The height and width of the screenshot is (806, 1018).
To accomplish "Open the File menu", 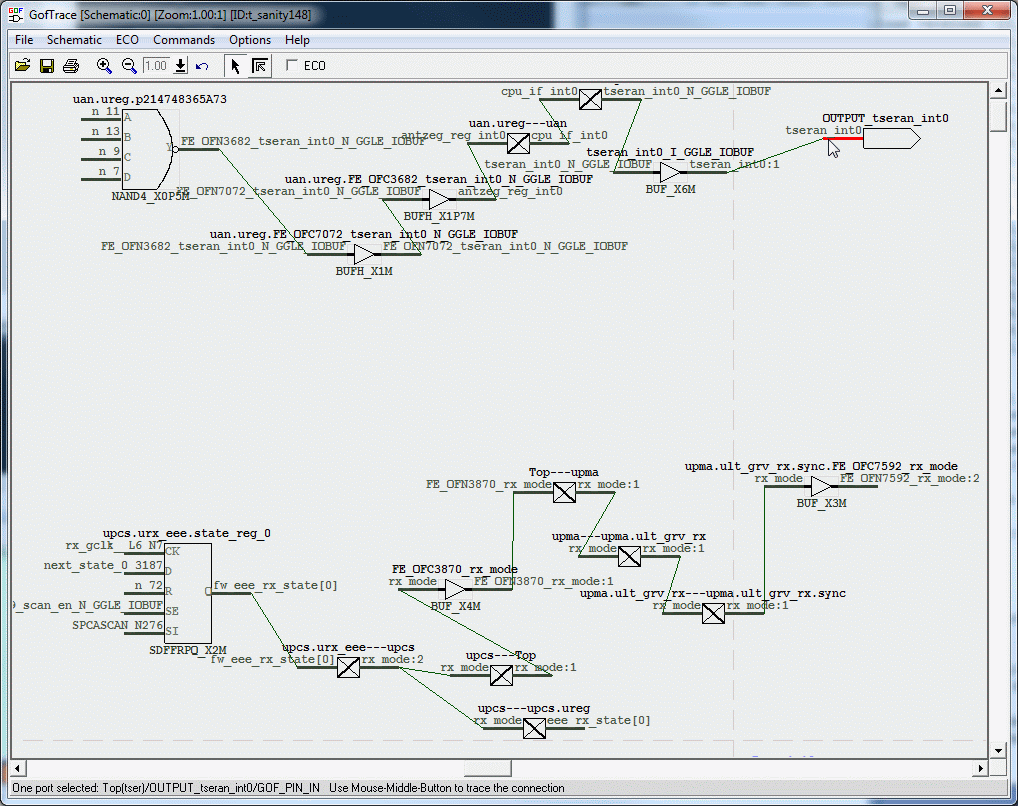I will pos(24,40).
